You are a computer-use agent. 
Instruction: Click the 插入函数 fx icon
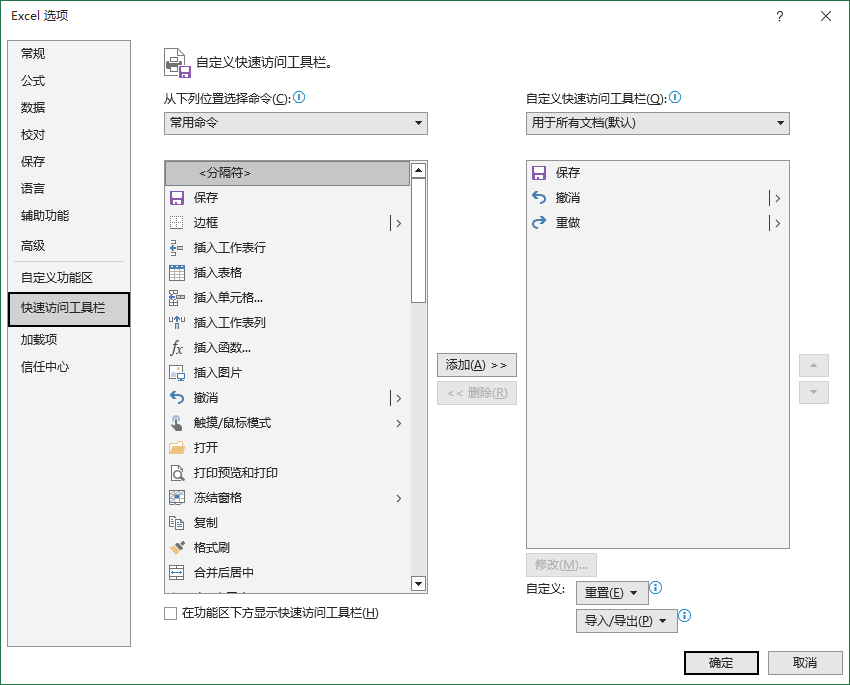(x=177, y=347)
